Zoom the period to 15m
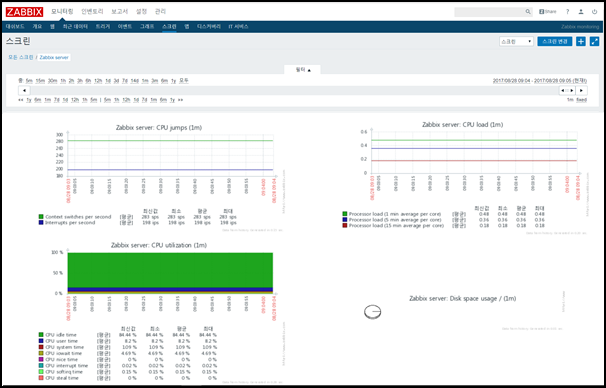This screenshot has height=388, width=606. click(40, 81)
